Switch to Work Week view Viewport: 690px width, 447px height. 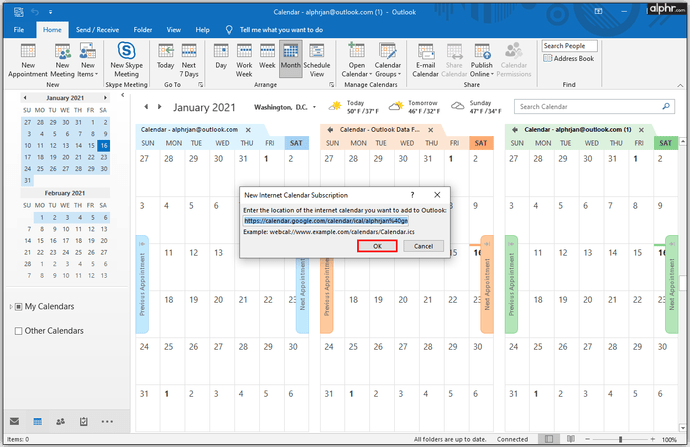(x=244, y=60)
